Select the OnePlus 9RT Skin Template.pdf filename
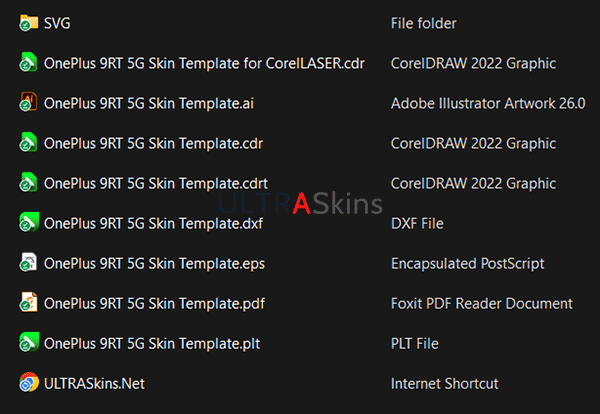Screen dimensions: 600x414 point(154,303)
